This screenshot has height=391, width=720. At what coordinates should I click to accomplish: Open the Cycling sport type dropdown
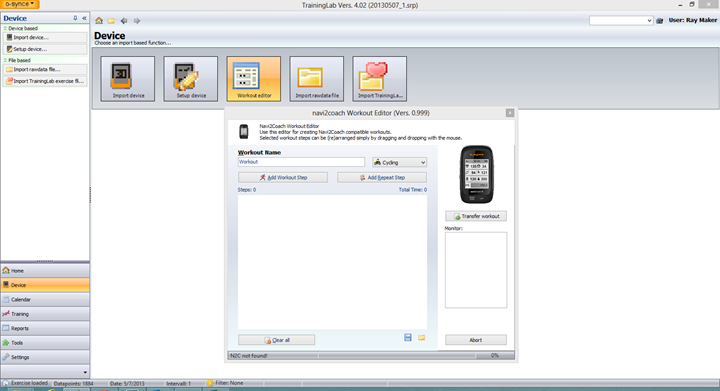click(399, 162)
